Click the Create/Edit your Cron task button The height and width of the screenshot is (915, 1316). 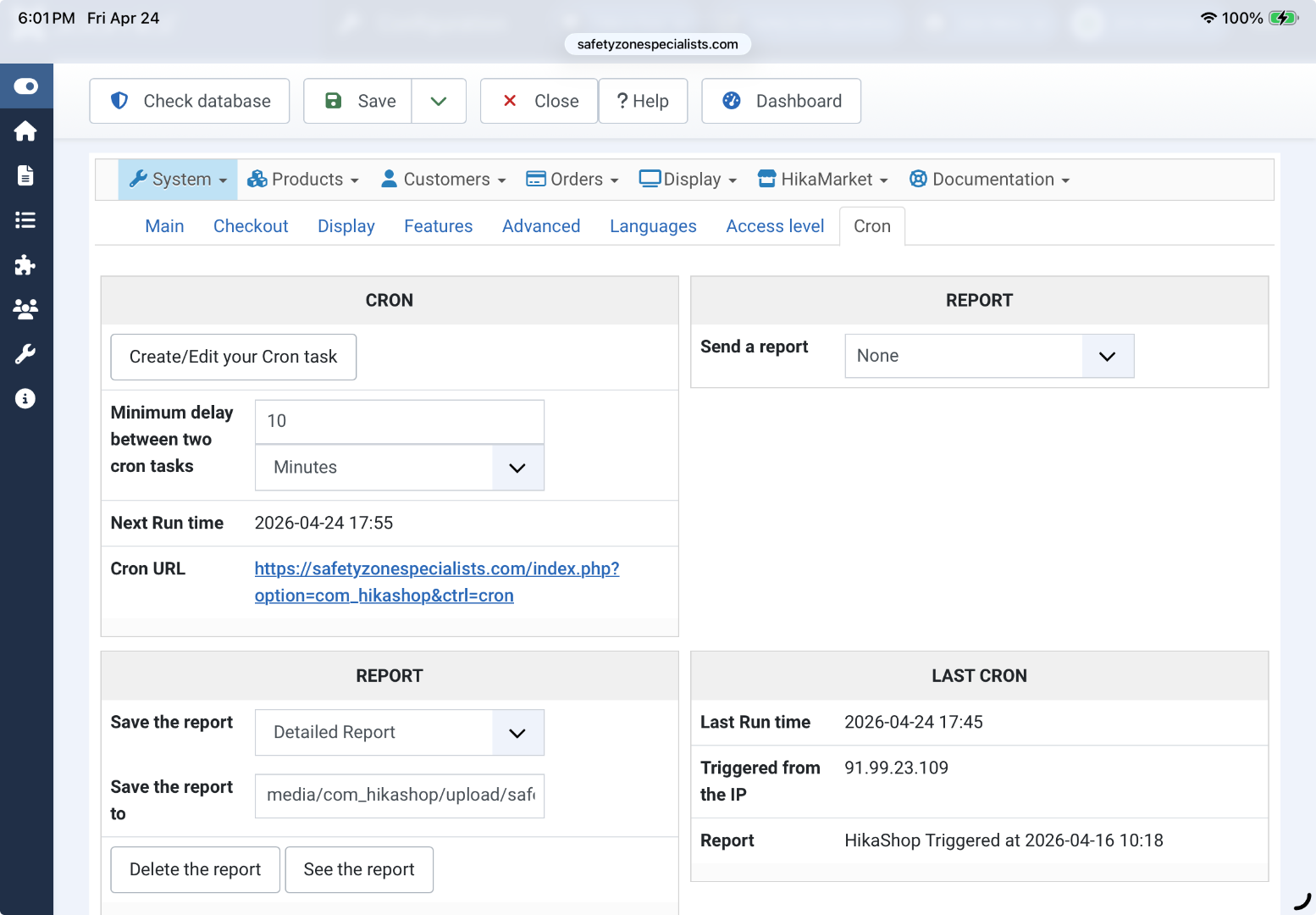[x=233, y=357]
